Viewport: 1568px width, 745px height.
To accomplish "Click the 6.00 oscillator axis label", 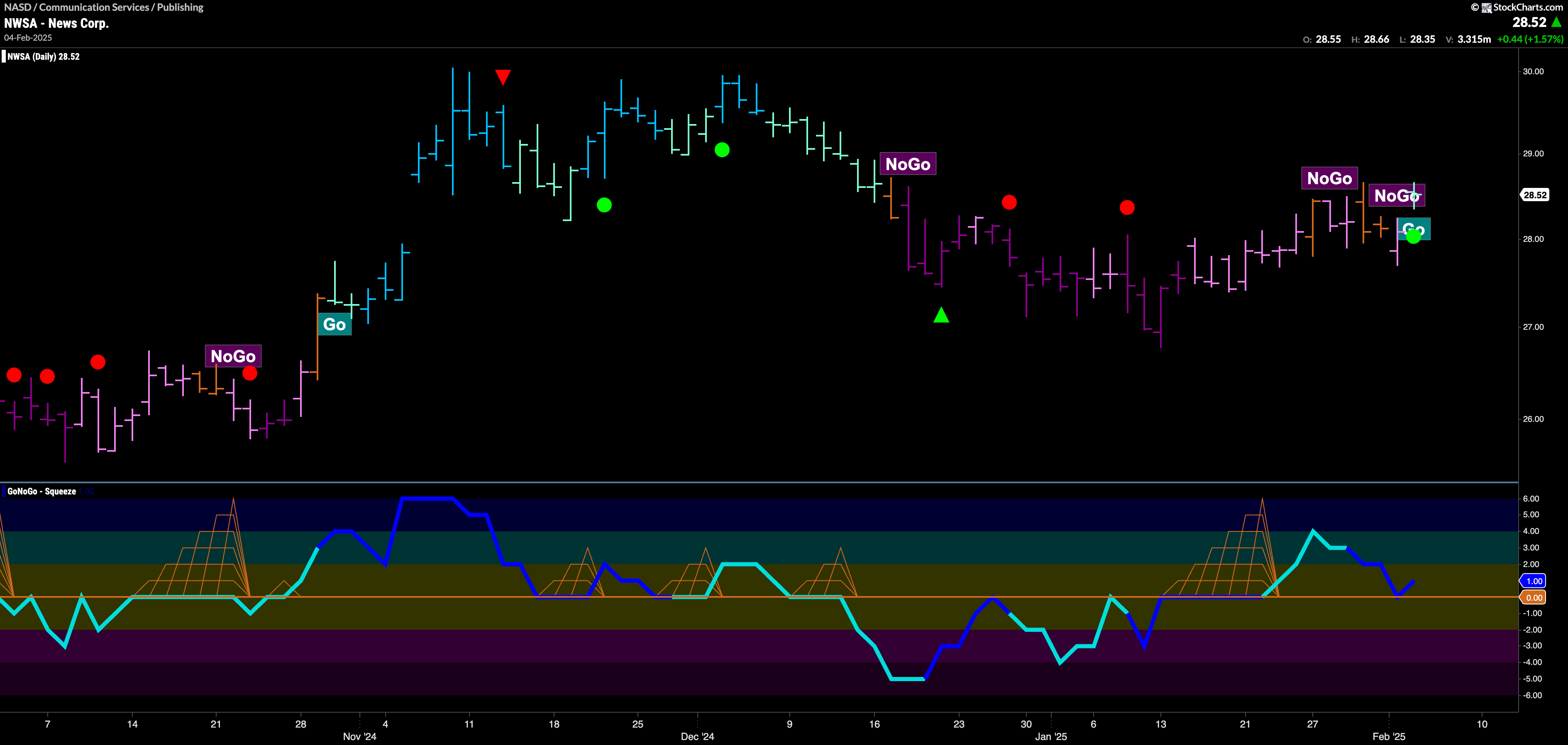I will coord(1531,499).
